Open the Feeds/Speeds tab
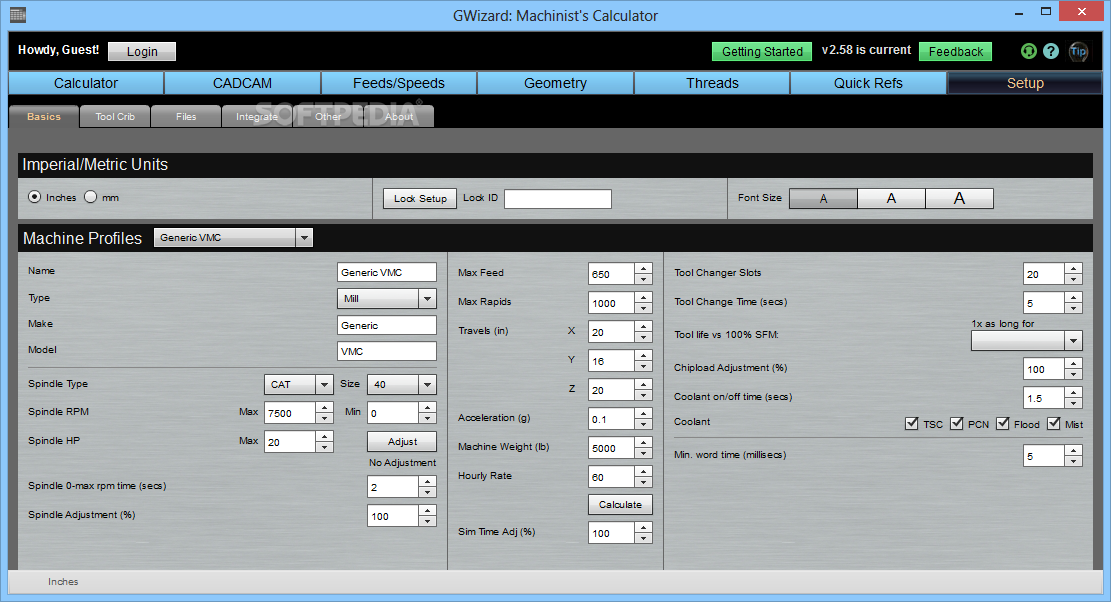 tap(399, 83)
